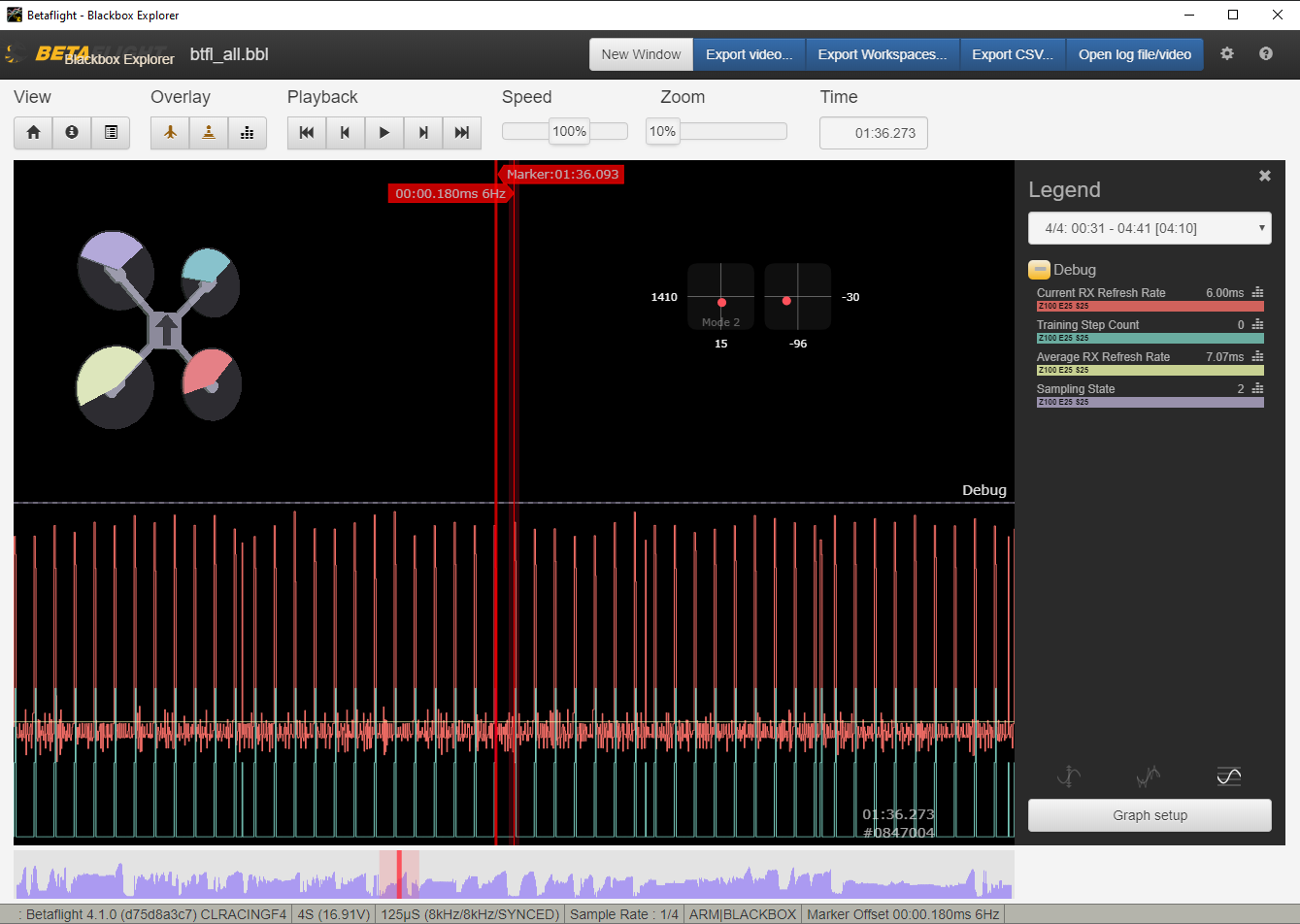Viewport: 1300px width, 924px height.
Task: Click the Time input showing 01:36.273
Action: tap(873, 133)
